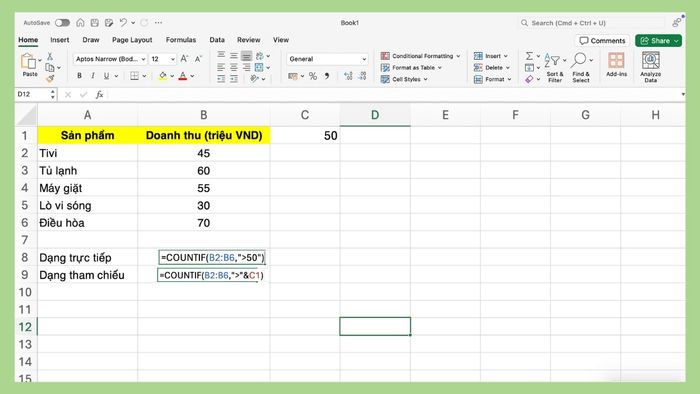Screen dimensions: 700x394
Task: Click the Increase Indent icon
Action: (x=234, y=79)
